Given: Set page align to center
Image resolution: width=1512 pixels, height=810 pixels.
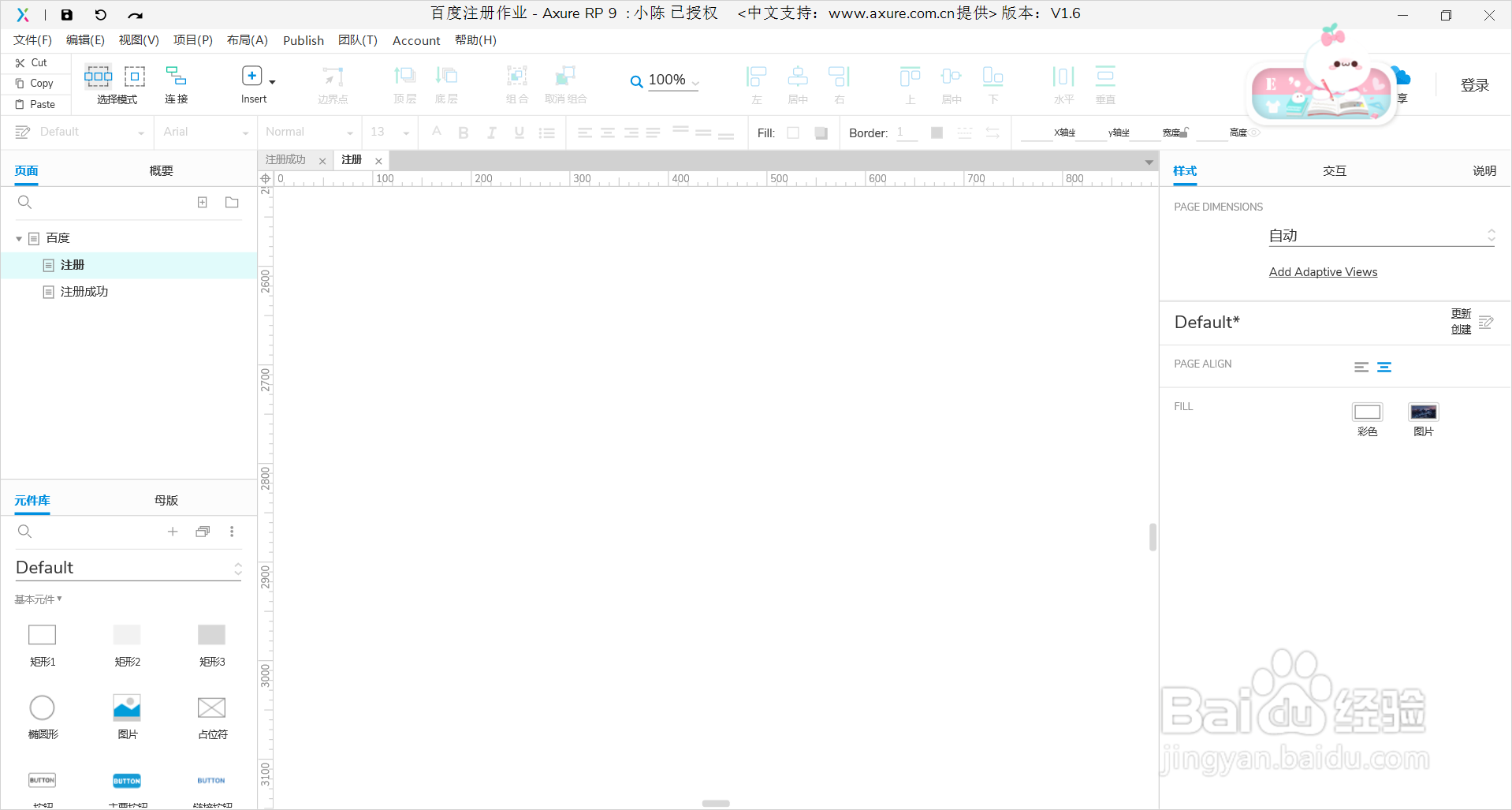Looking at the screenshot, I should coord(1384,367).
